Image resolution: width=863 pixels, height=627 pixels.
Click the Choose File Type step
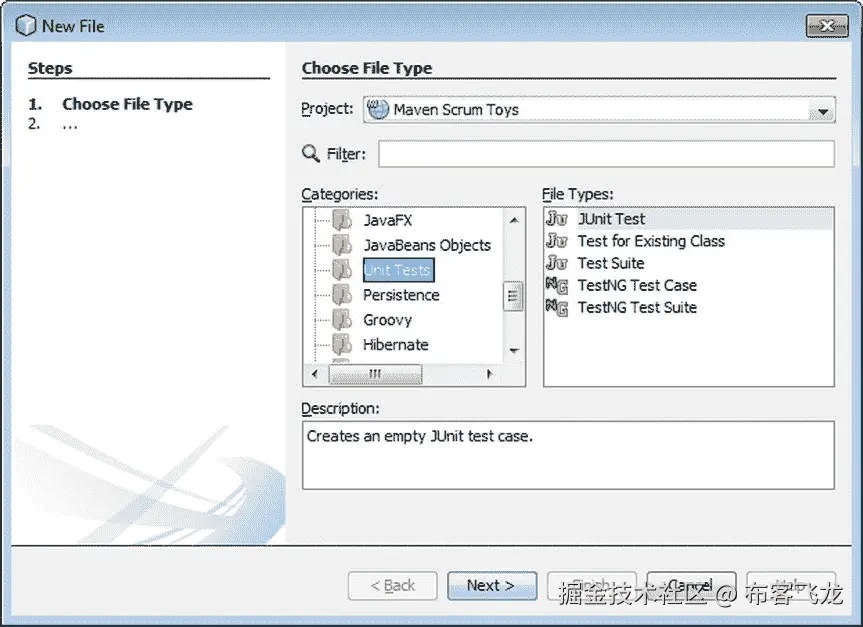coord(127,104)
